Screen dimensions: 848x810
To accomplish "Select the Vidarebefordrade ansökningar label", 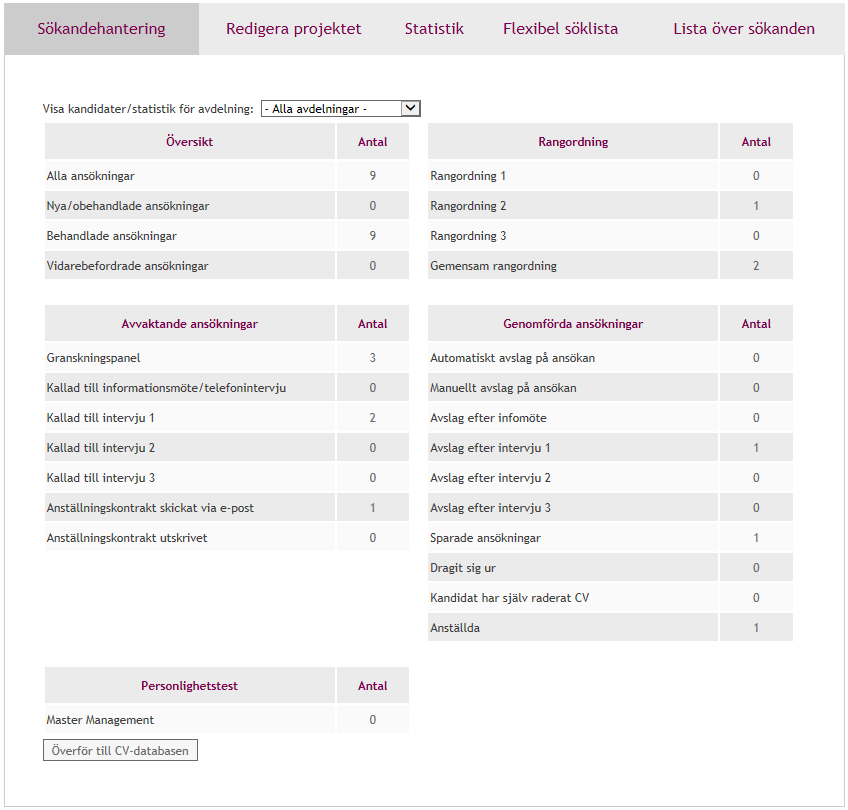I will (x=127, y=266).
